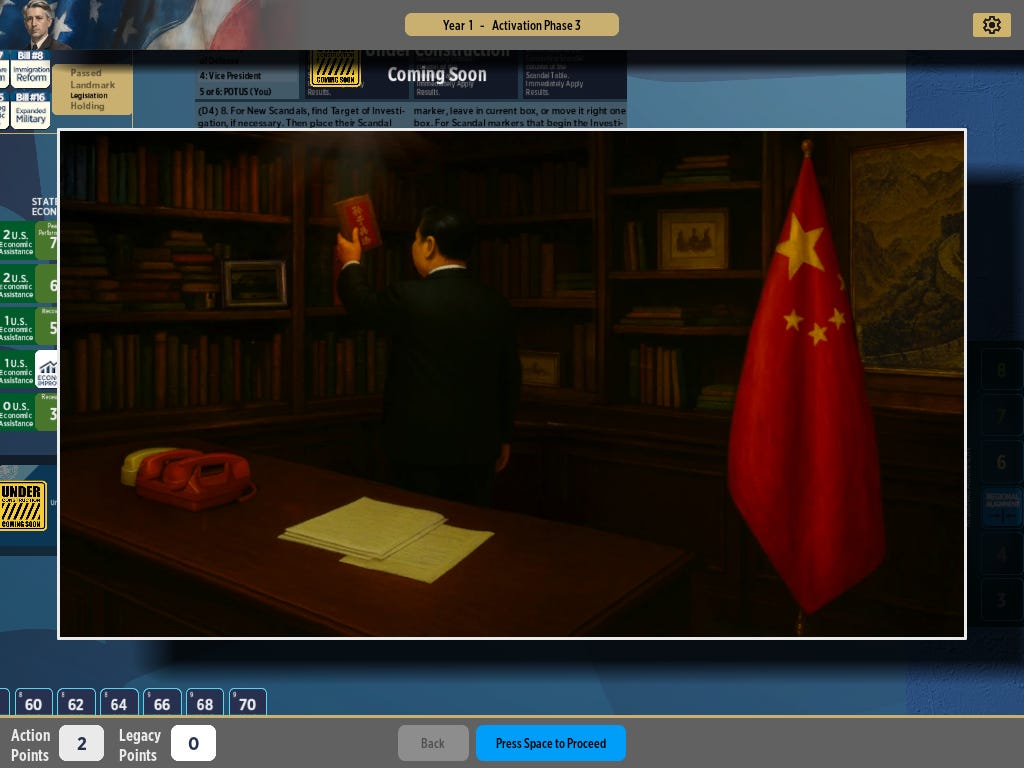Click the Action Points value box
Image resolution: width=1024 pixels, height=768 pixels.
(x=82, y=743)
